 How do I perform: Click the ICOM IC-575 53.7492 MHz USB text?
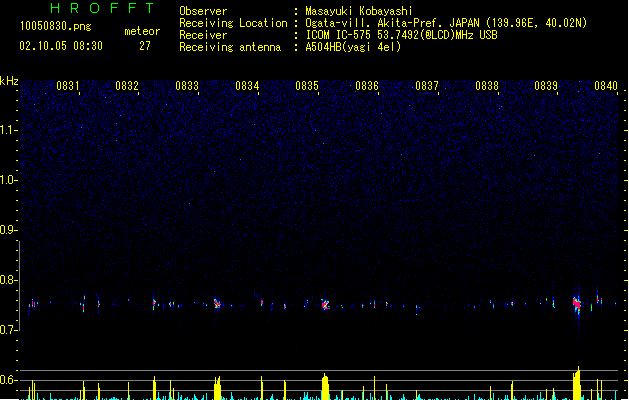(x=401, y=35)
